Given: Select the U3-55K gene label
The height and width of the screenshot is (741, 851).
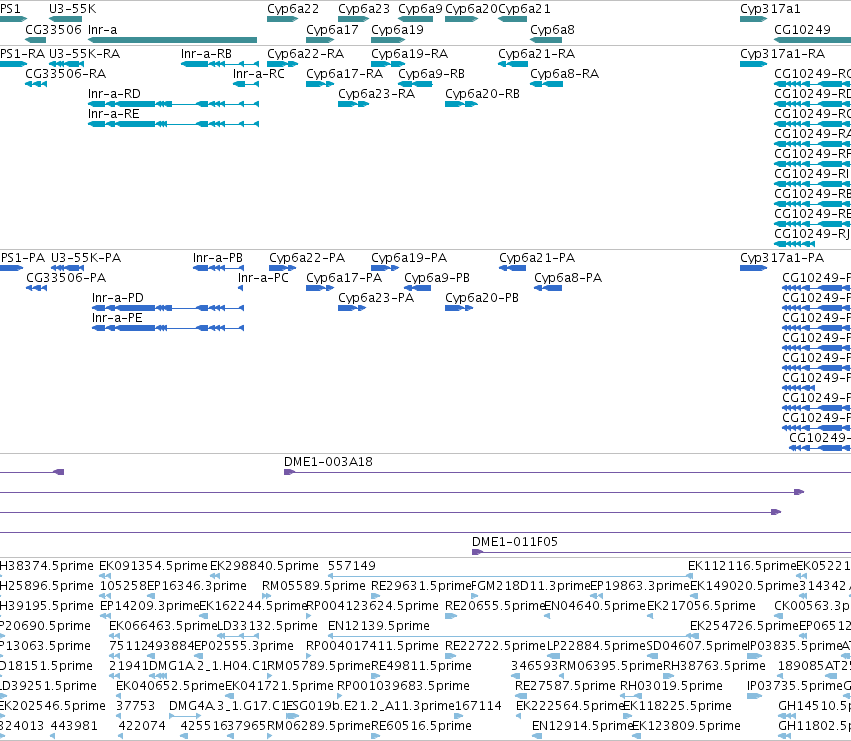Looking at the screenshot, I should 72,9.
